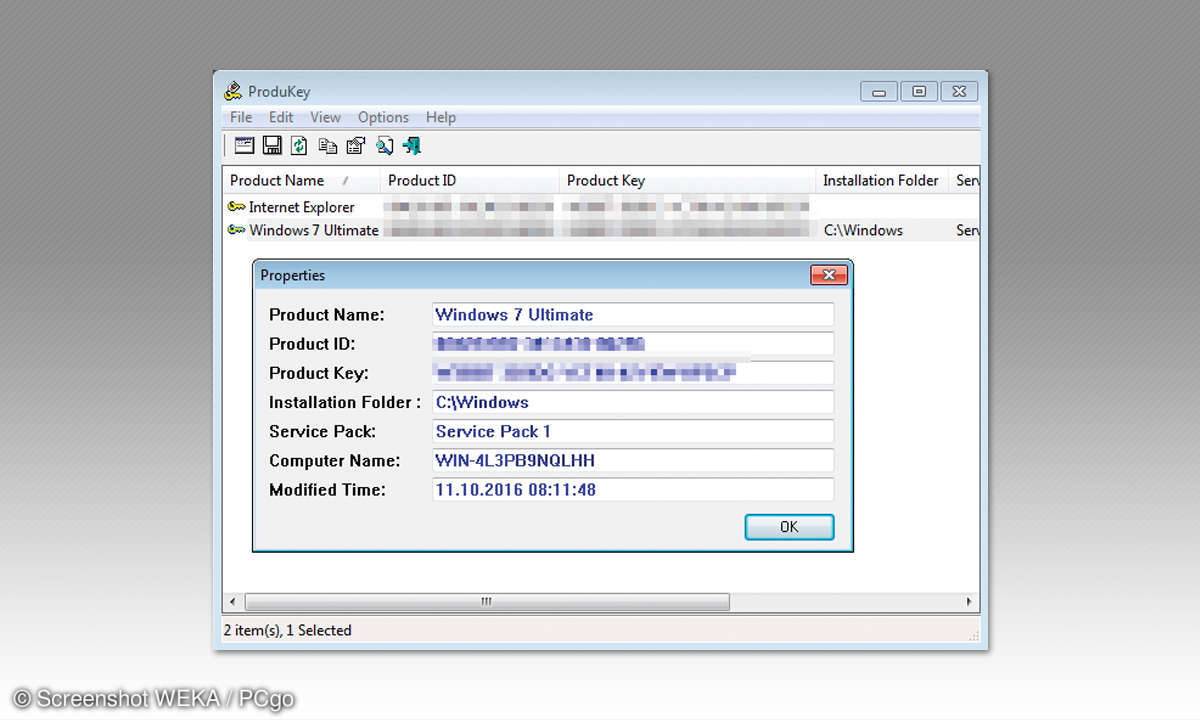This screenshot has height=720, width=1200.
Task: Sort by the Product Key column header
Action: point(687,181)
